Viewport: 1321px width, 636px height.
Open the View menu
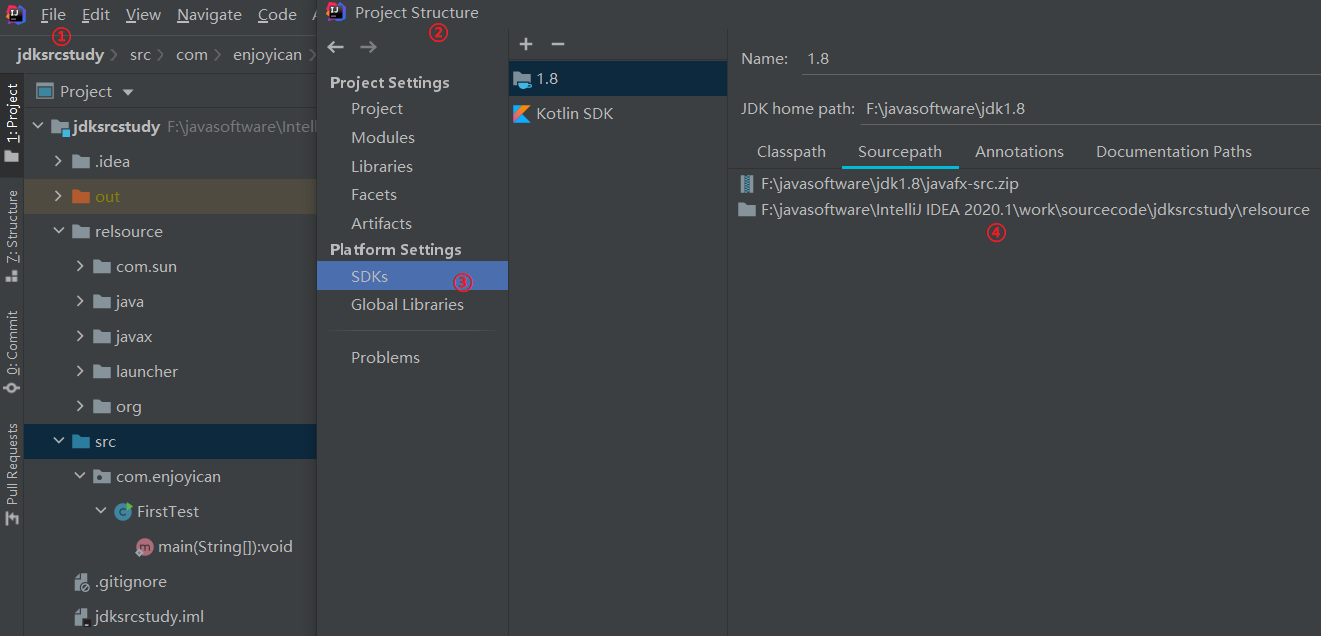point(143,14)
